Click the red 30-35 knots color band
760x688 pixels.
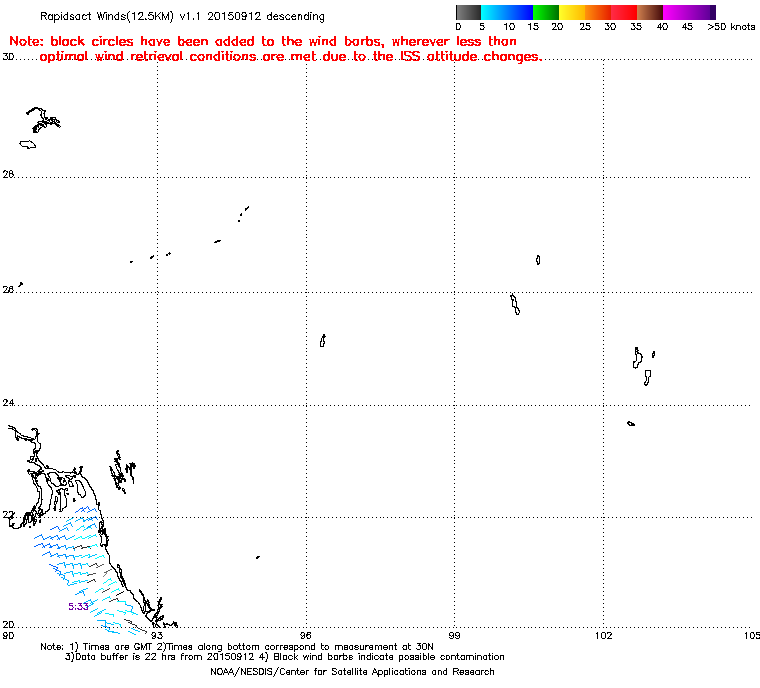pyautogui.click(x=624, y=12)
